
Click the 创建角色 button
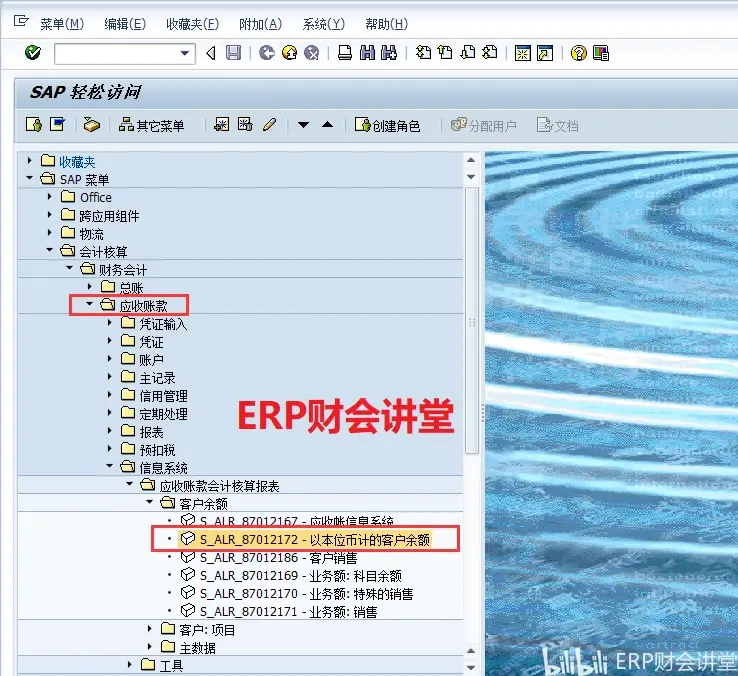point(387,125)
